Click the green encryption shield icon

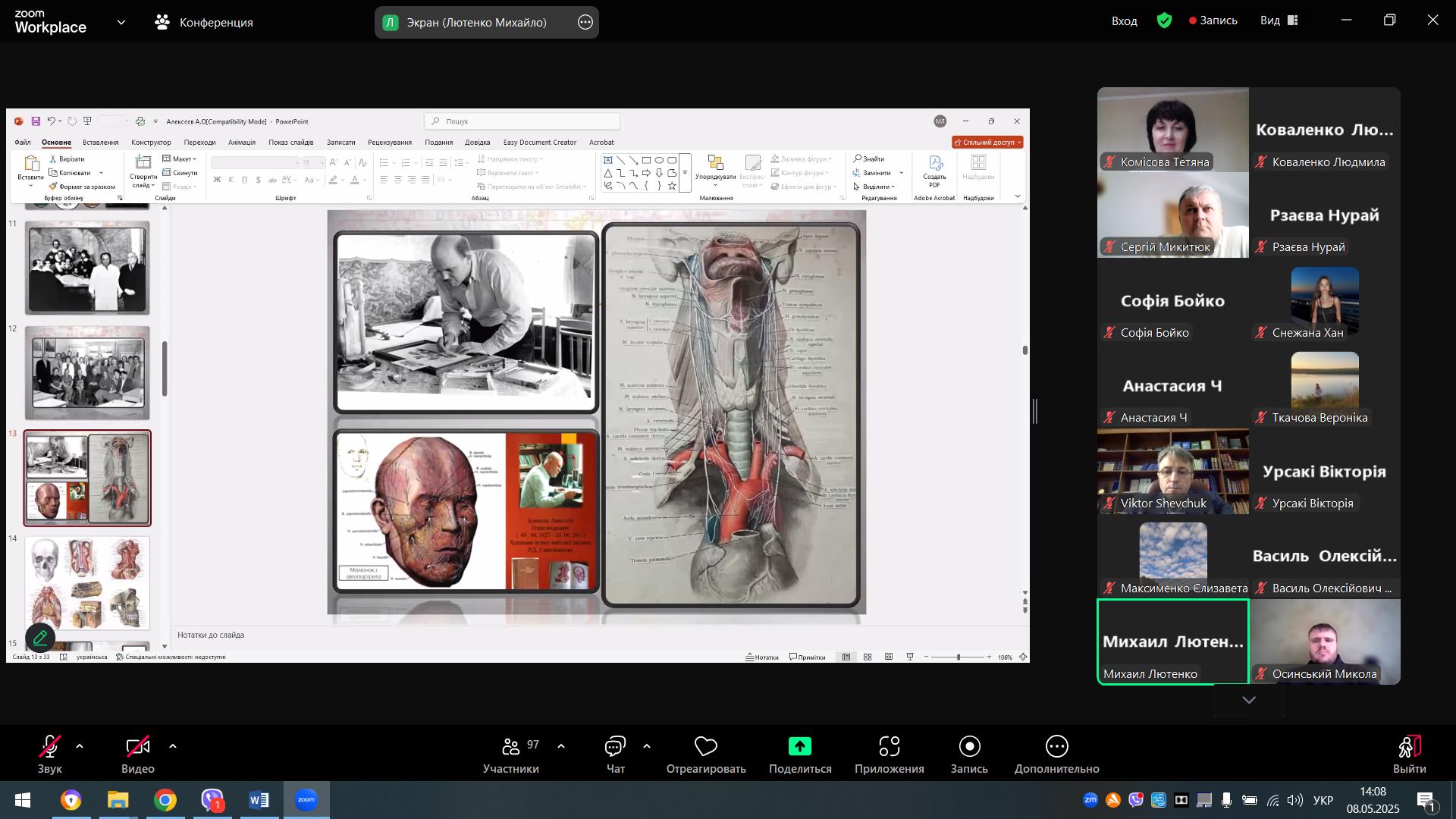(x=1165, y=20)
